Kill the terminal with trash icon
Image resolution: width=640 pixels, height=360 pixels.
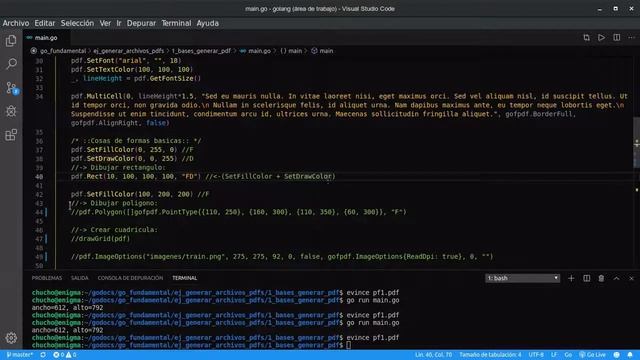601,278
